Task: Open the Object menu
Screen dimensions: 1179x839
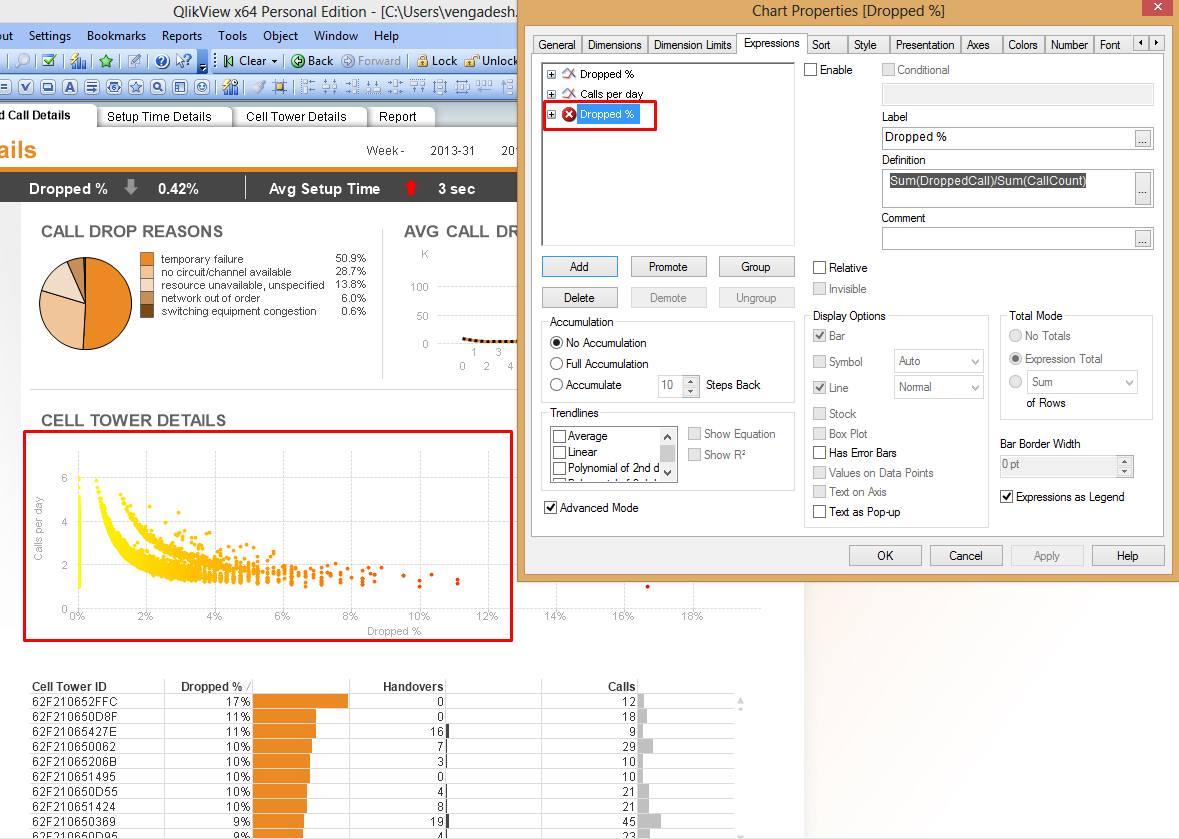Action: pos(280,36)
